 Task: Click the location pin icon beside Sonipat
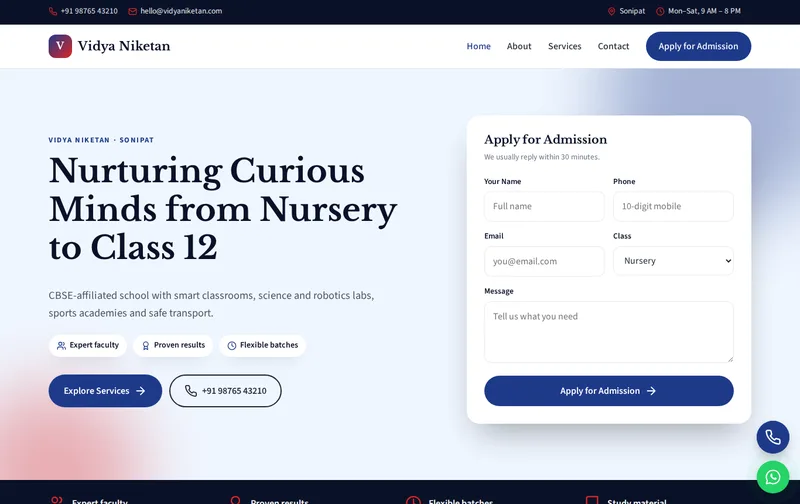click(611, 11)
